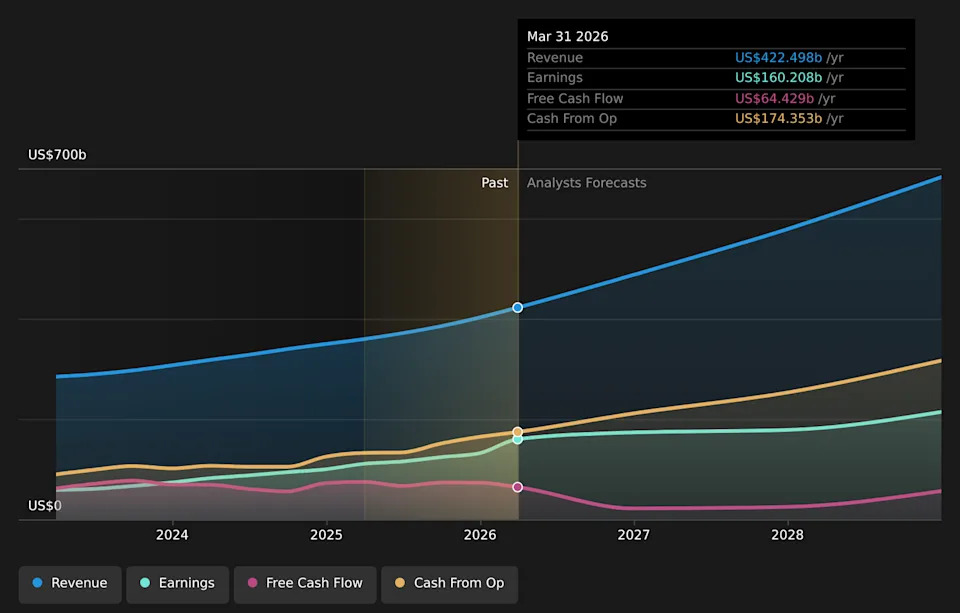The width and height of the screenshot is (960, 613).
Task: Click the Revenue row label in tooltip
Action: point(555,58)
